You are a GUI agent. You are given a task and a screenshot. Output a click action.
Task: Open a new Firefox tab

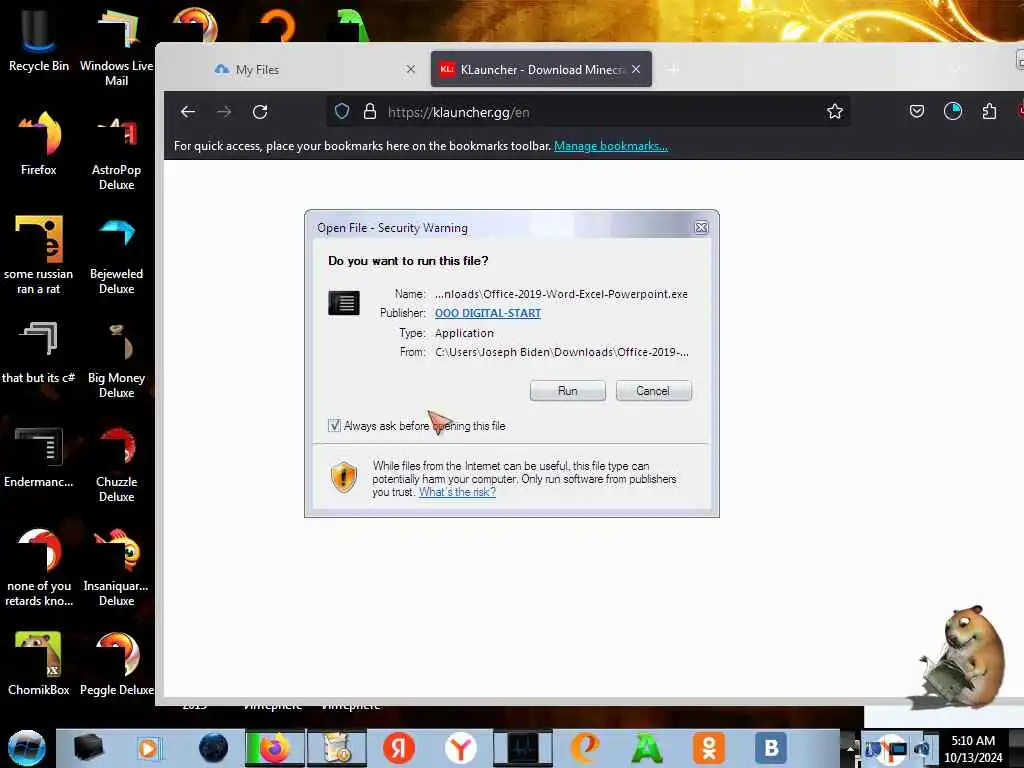(674, 69)
